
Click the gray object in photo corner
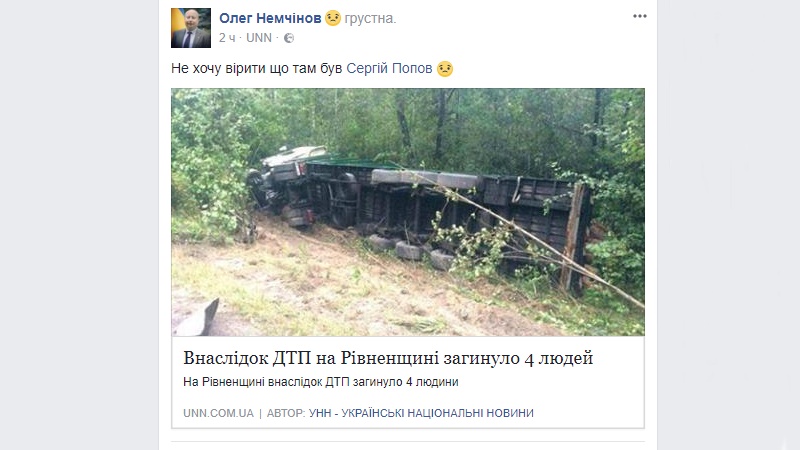[x=197, y=319]
